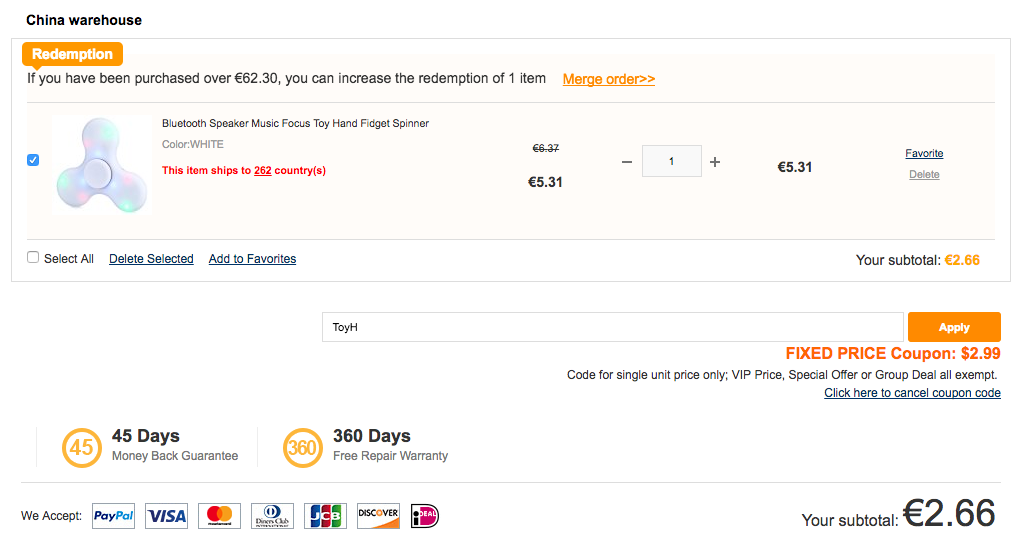Click the iDEAL payment icon
The height and width of the screenshot is (546, 1013).
point(424,516)
